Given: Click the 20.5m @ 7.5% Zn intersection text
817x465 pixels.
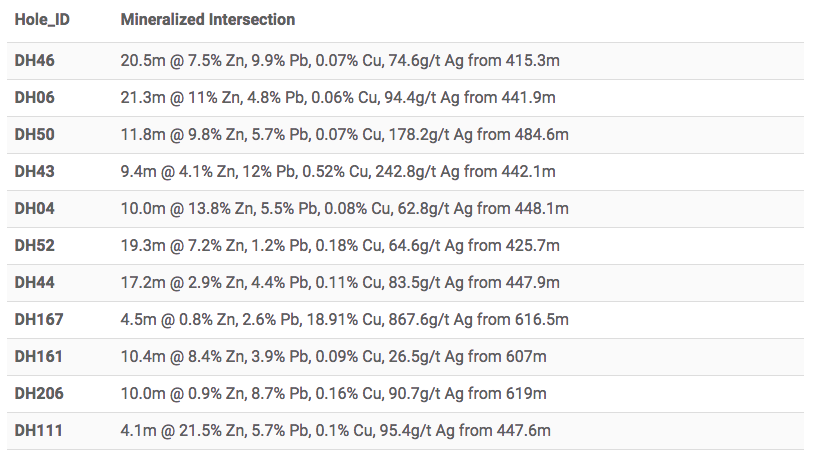Looking at the screenshot, I should pos(340,61).
